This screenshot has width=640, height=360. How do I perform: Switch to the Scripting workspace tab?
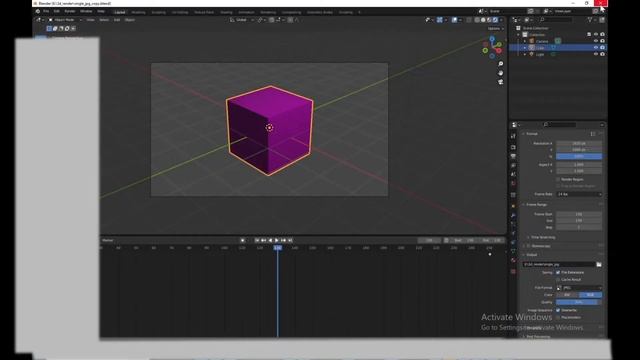click(x=345, y=12)
